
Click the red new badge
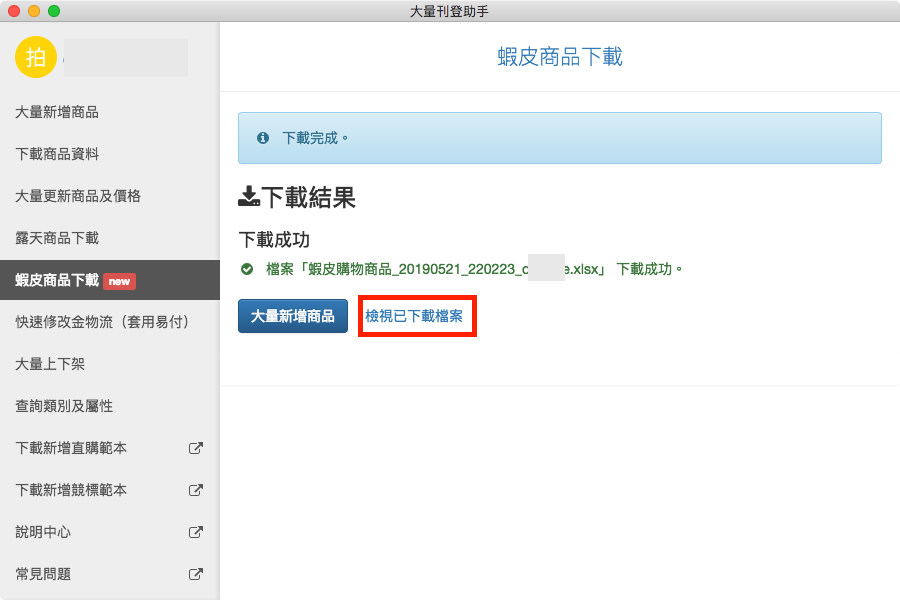(x=119, y=281)
